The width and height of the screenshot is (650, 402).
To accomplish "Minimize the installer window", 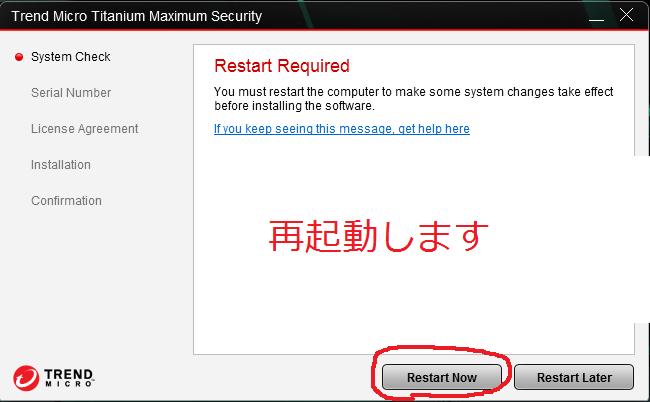I will (596, 16).
